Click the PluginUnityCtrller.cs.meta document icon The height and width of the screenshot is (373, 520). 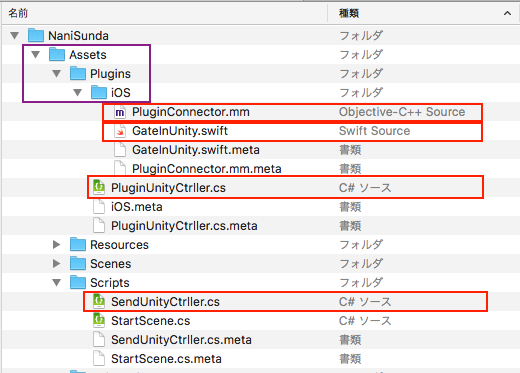click(x=99, y=226)
